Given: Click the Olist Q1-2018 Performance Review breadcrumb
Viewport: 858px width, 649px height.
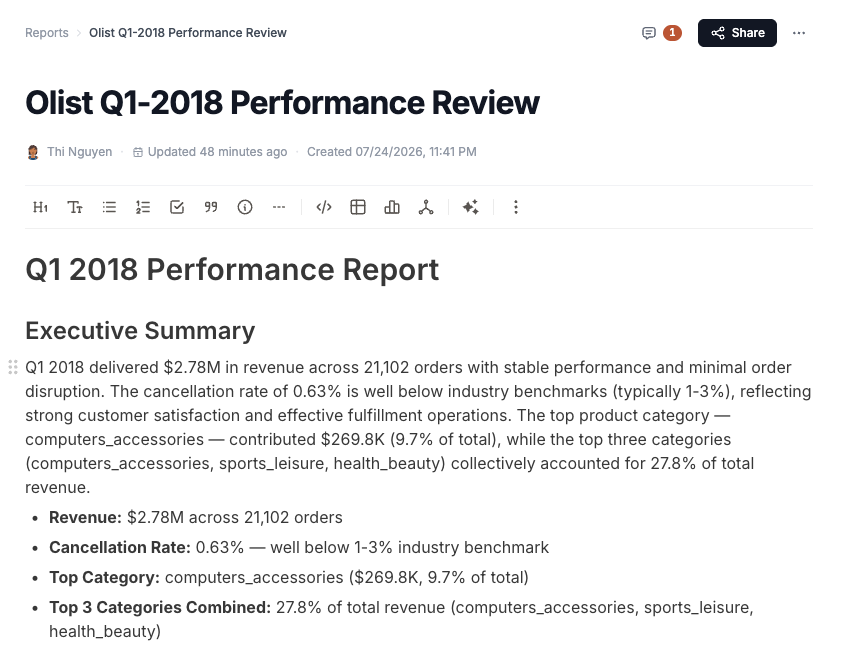Looking at the screenshot, I should click(188, 33).
